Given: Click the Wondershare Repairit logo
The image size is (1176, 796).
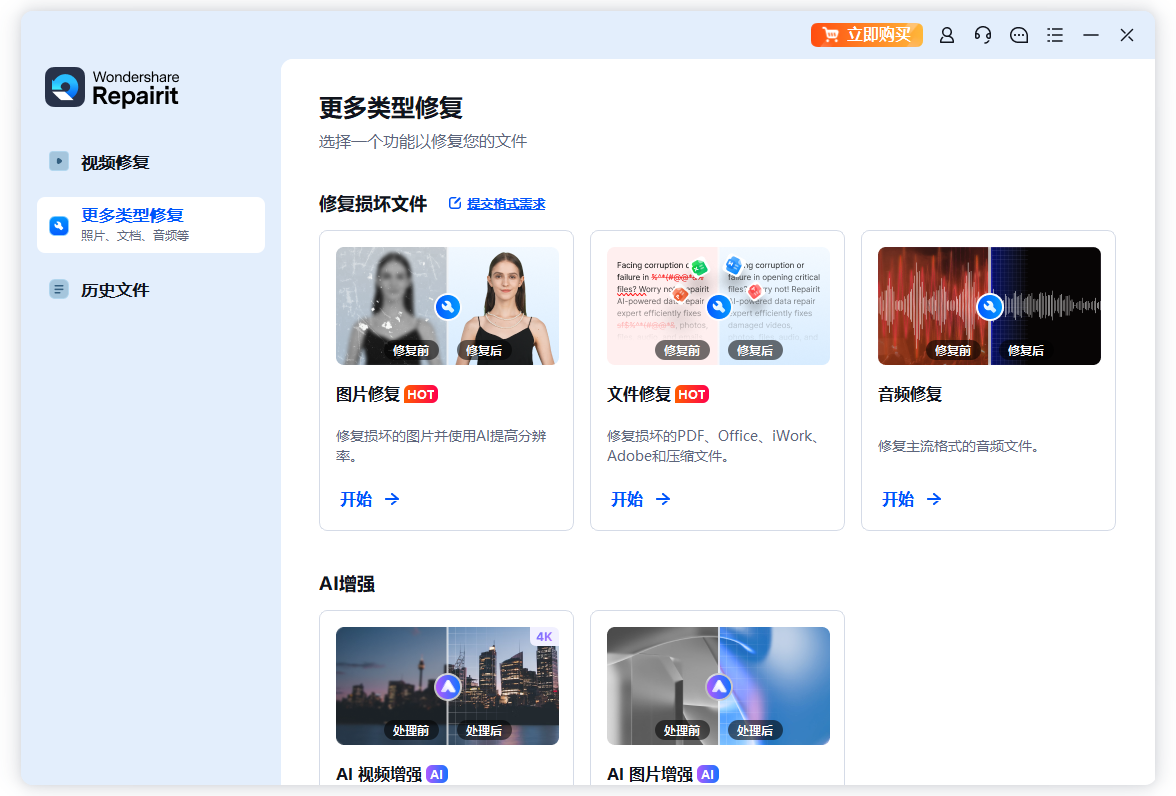Looking at the screenshot, I should coord(112,88).
